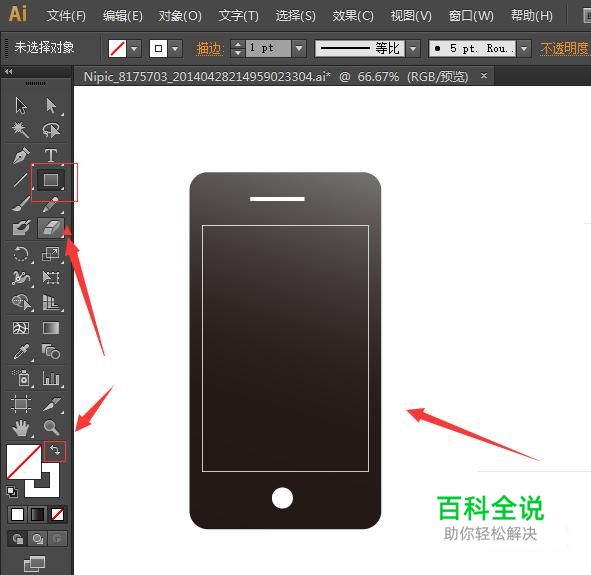Select the Paintbrush tool

[21, 204]
